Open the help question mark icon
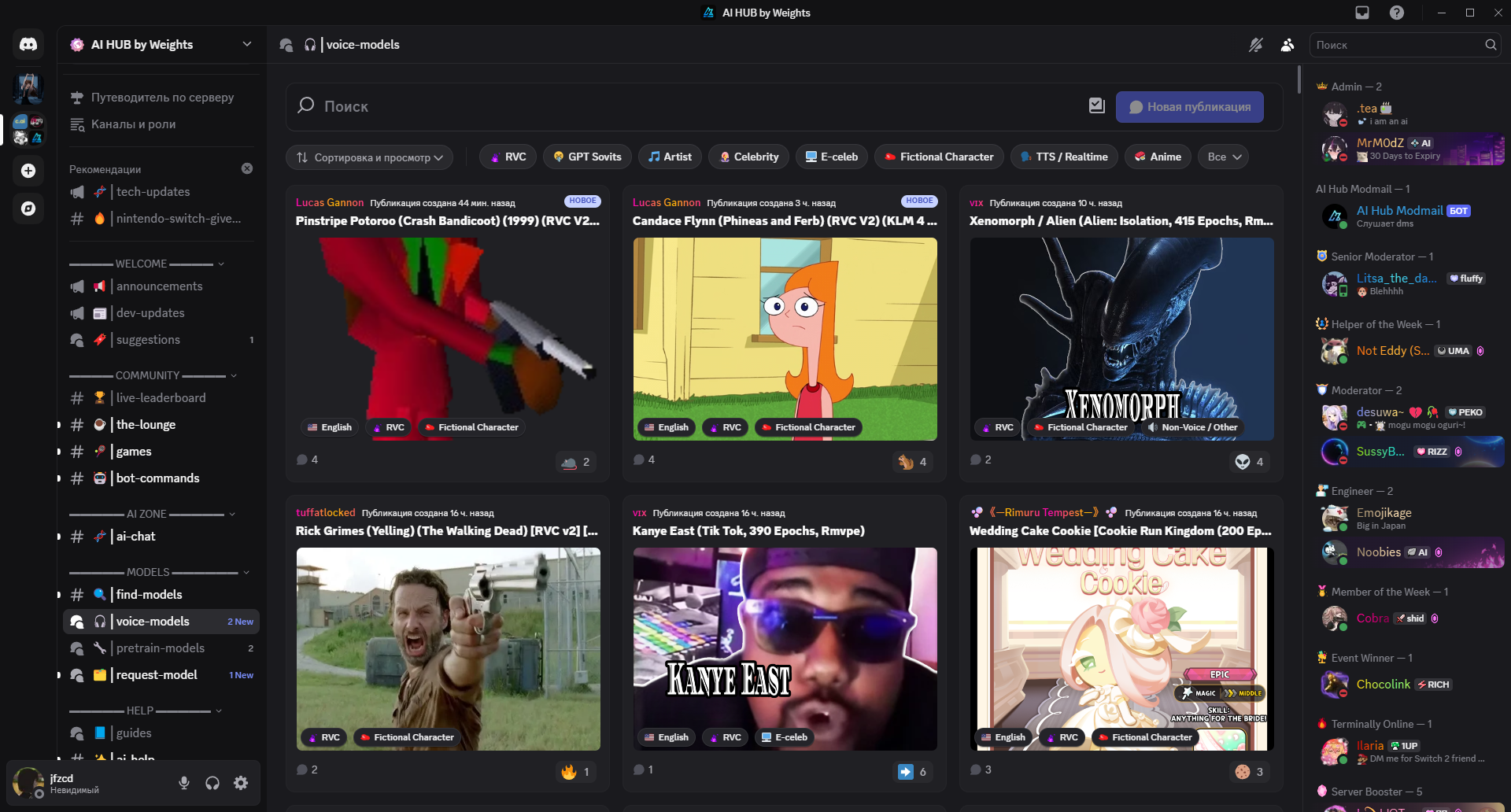This screenshot has height=812, width=1511. coord(1397,13)
